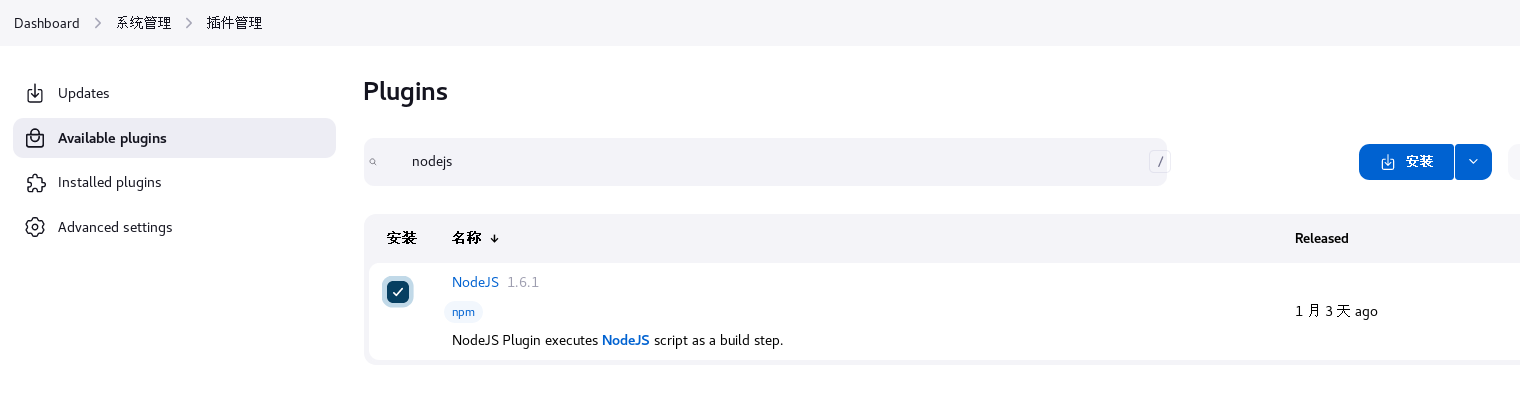Click the magnifier icon in search box
The height and width of the screenshot is (419, 1520).
tap(373, 162)
